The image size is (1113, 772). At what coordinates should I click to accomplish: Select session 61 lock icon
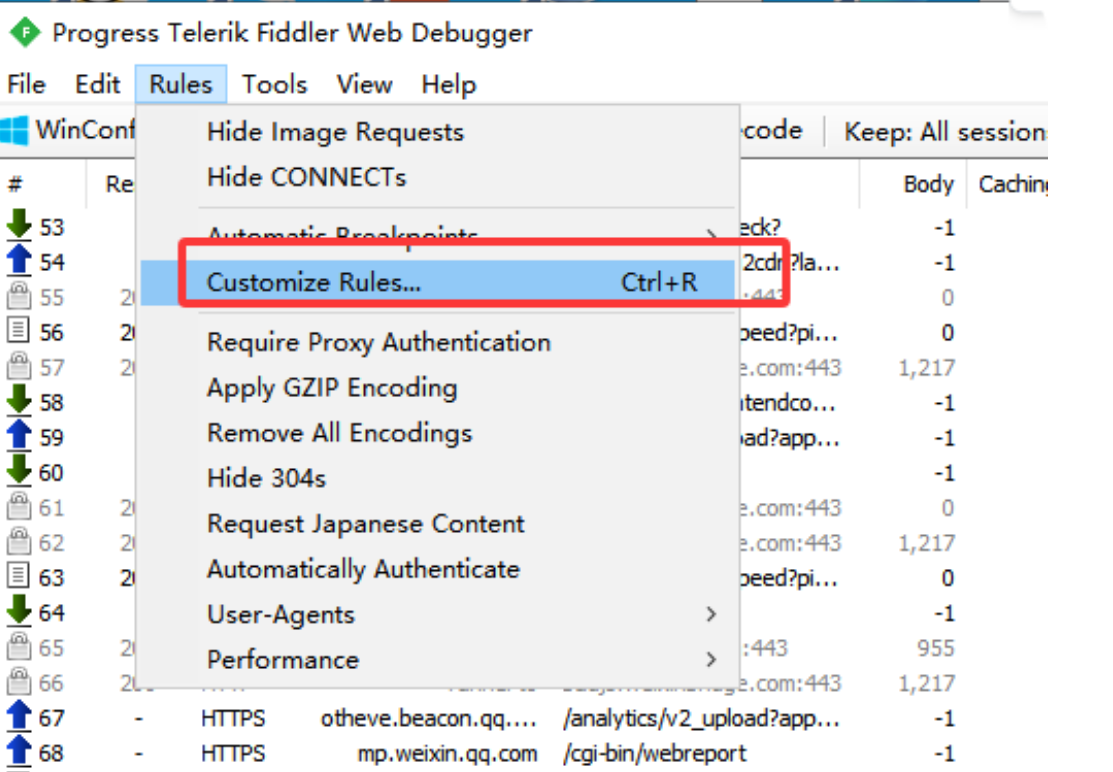pyautogui.click(x=18, y=507)
